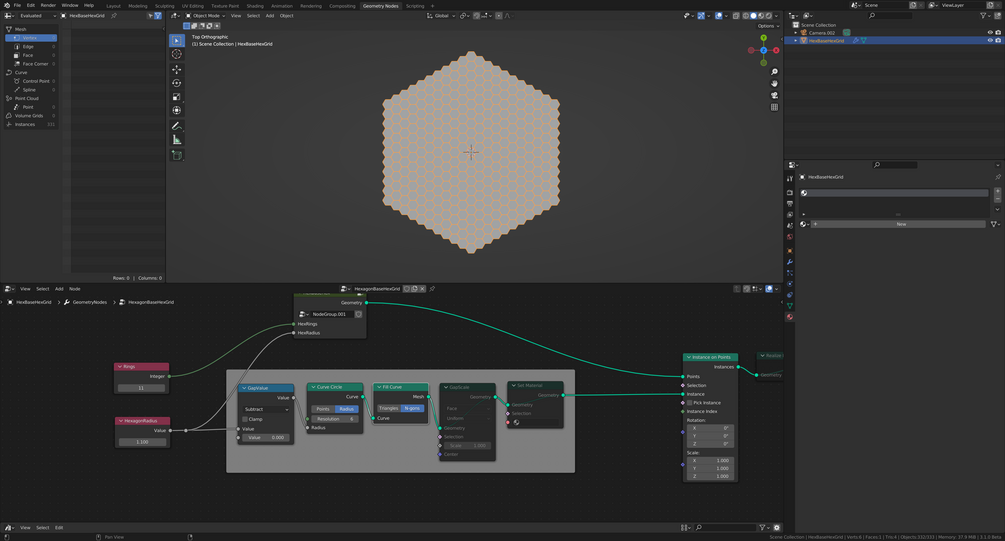Activate the Select Box tool
The image size is (1005, 541).
coord(177,40)
